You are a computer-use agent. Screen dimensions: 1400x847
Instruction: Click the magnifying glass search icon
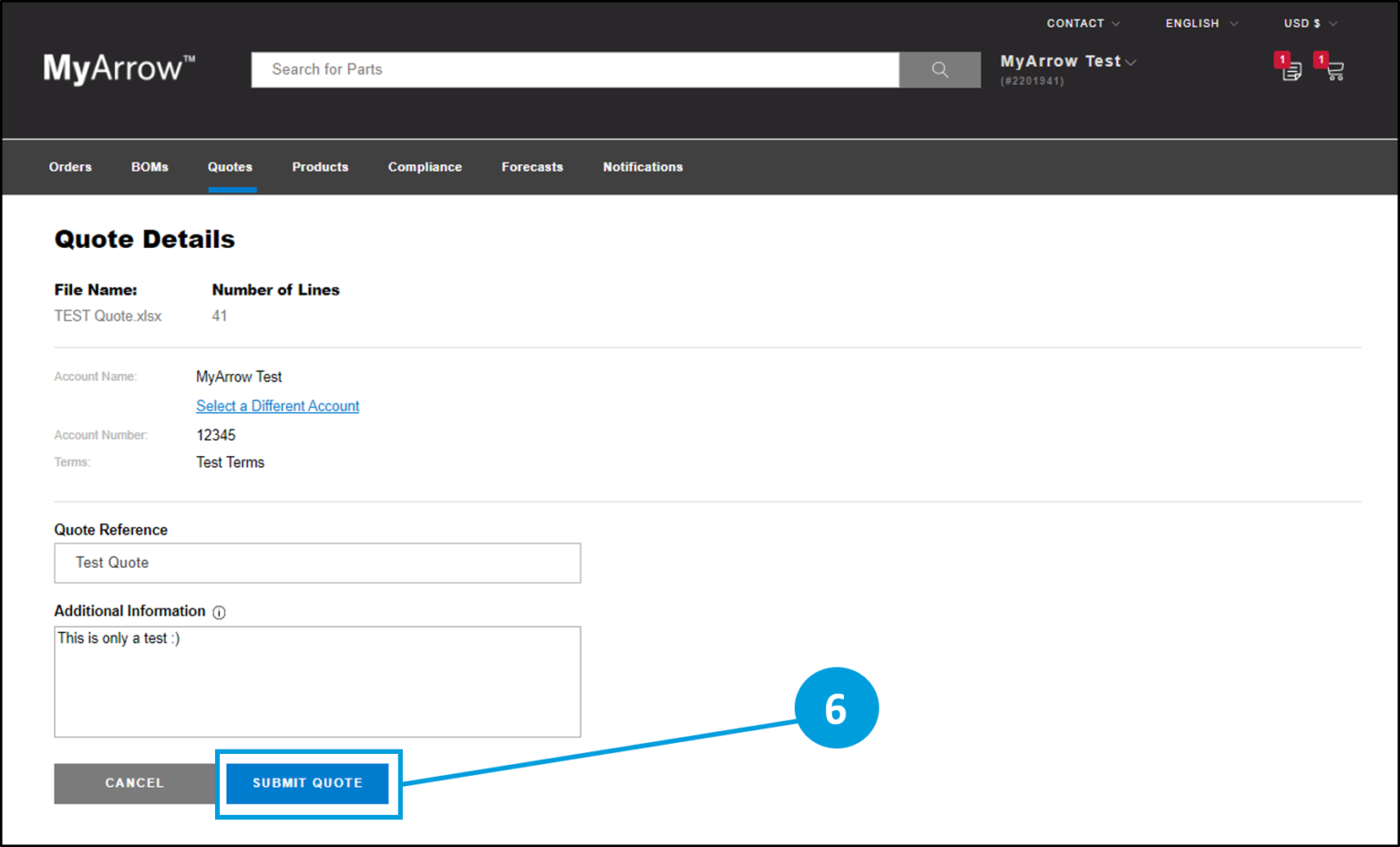coord(940,69)
